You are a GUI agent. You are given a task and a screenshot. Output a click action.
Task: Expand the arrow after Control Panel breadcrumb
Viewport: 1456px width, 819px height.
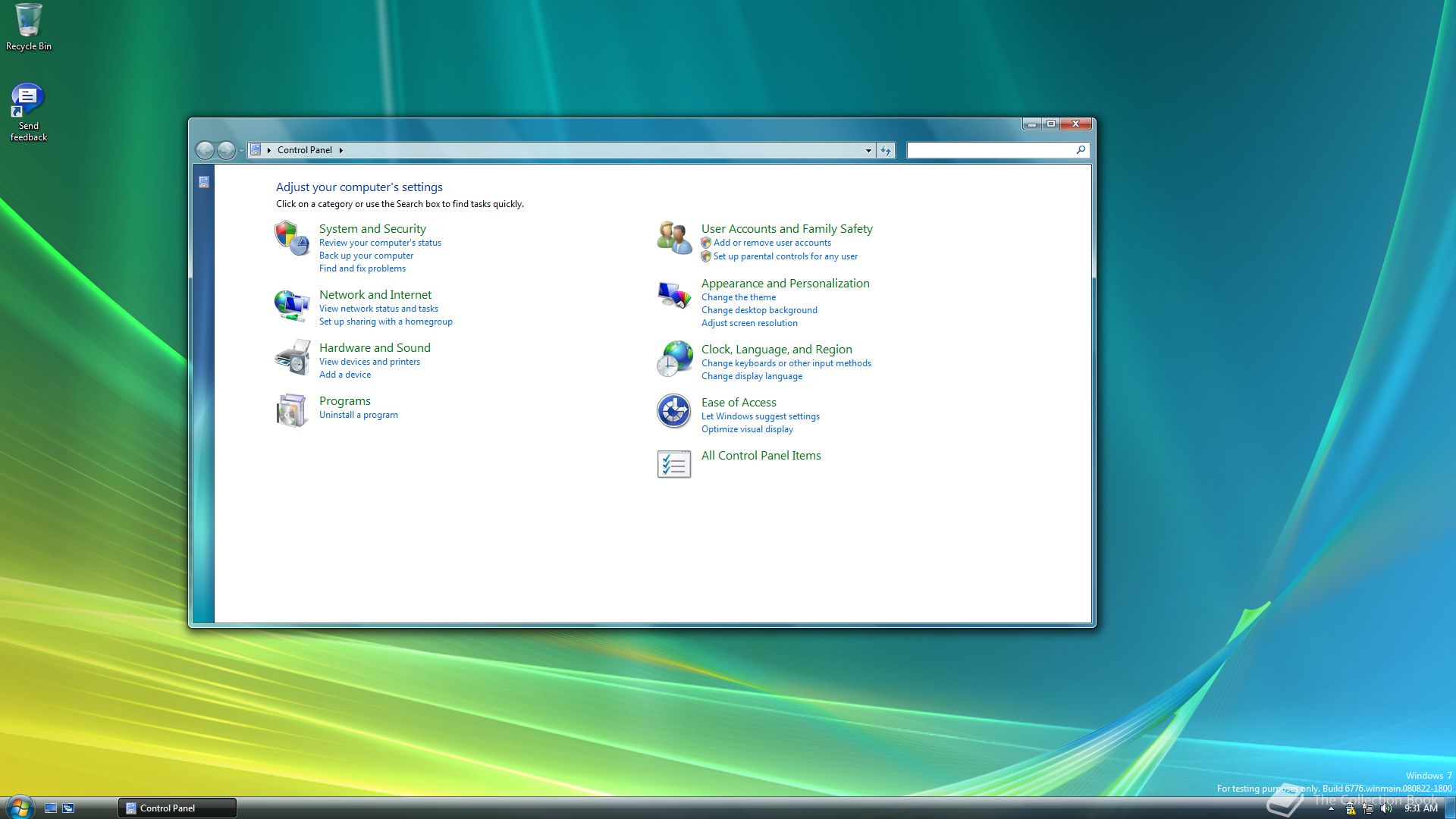tap(341, 150)
